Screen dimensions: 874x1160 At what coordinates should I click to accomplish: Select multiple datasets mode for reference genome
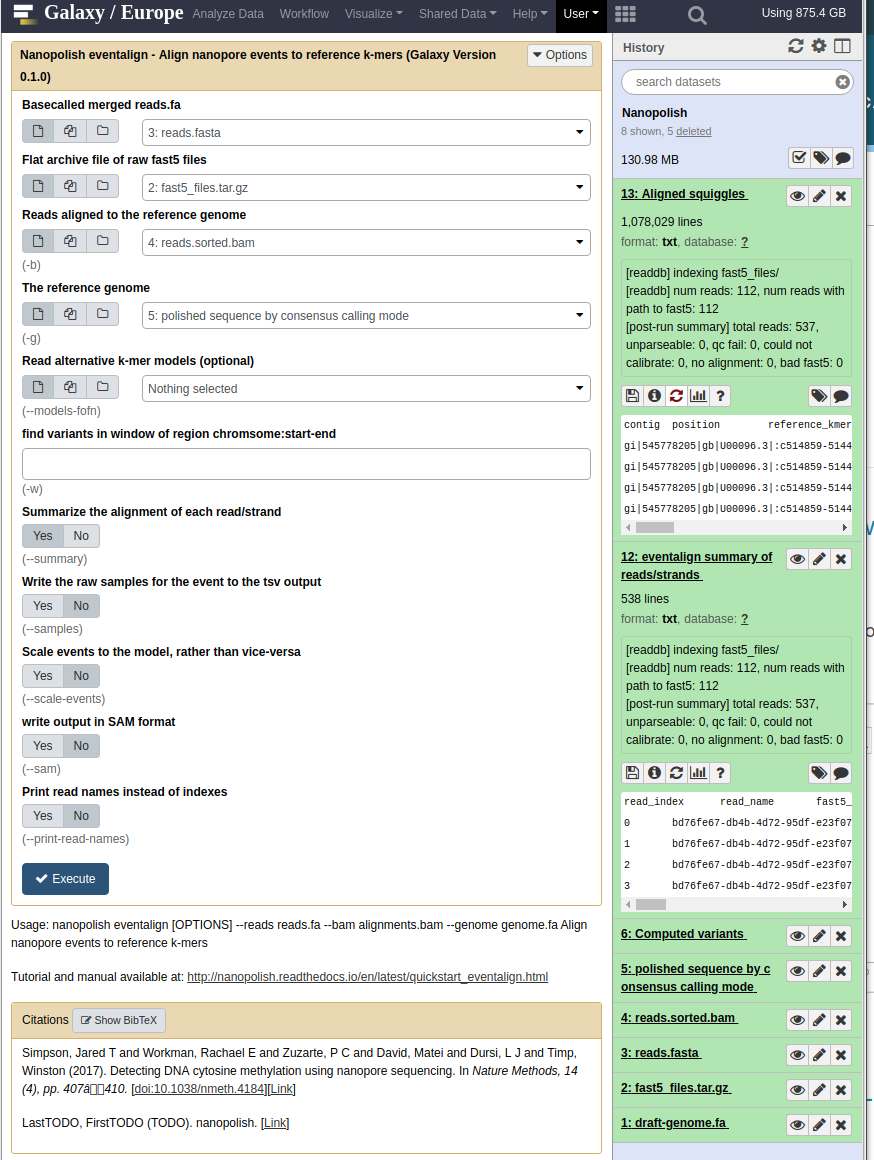[70, 314]
